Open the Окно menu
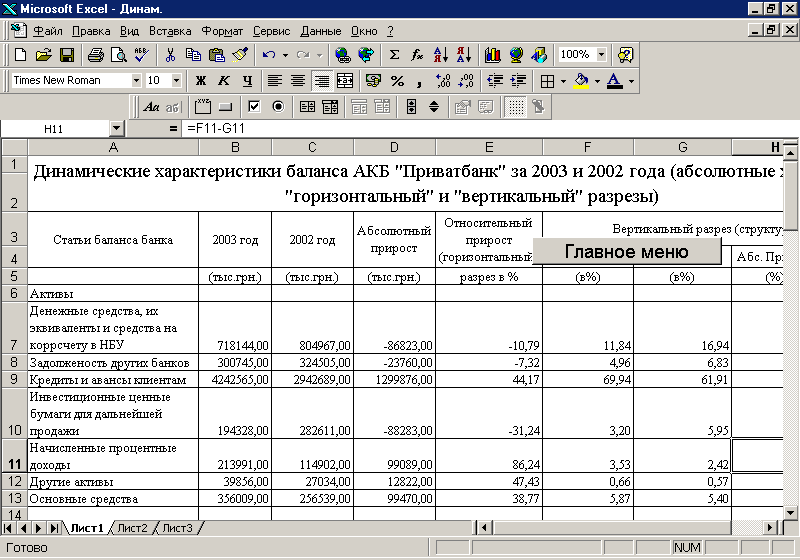Viewport: 800px width, 560px height. point(364,31)
